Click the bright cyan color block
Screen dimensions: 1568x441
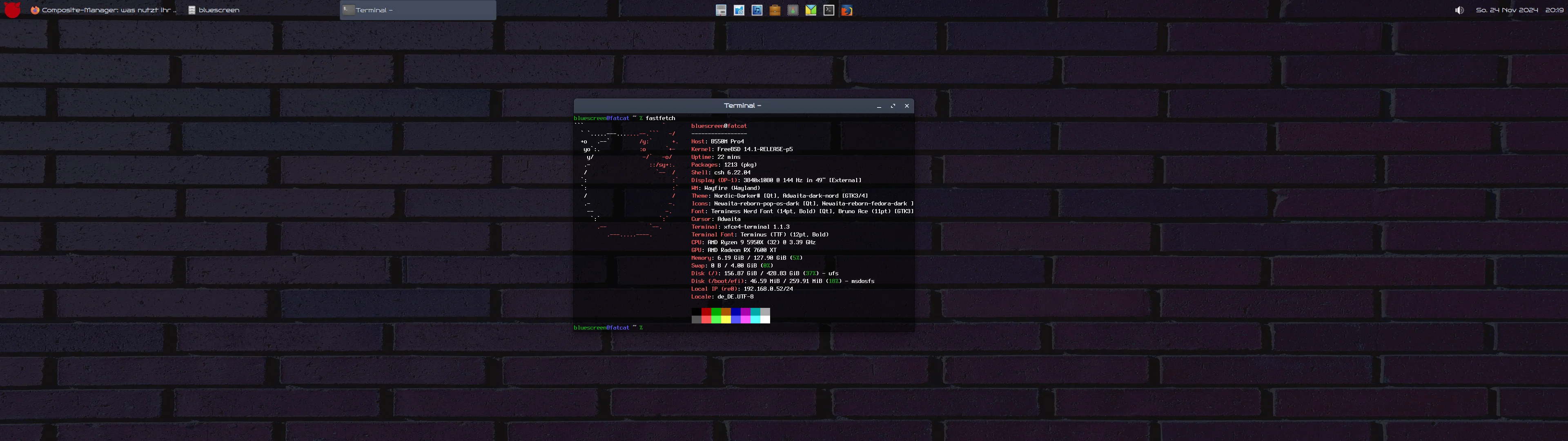(755, 319)
